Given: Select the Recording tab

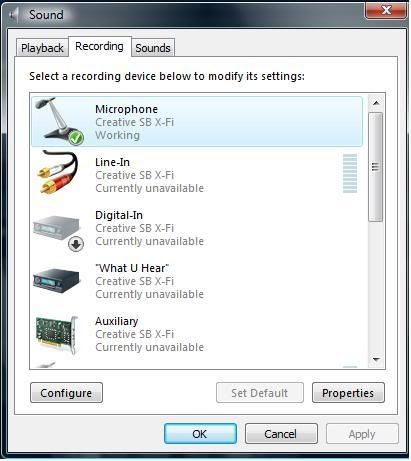Looking at the screenshot, I should coord(99,46).
